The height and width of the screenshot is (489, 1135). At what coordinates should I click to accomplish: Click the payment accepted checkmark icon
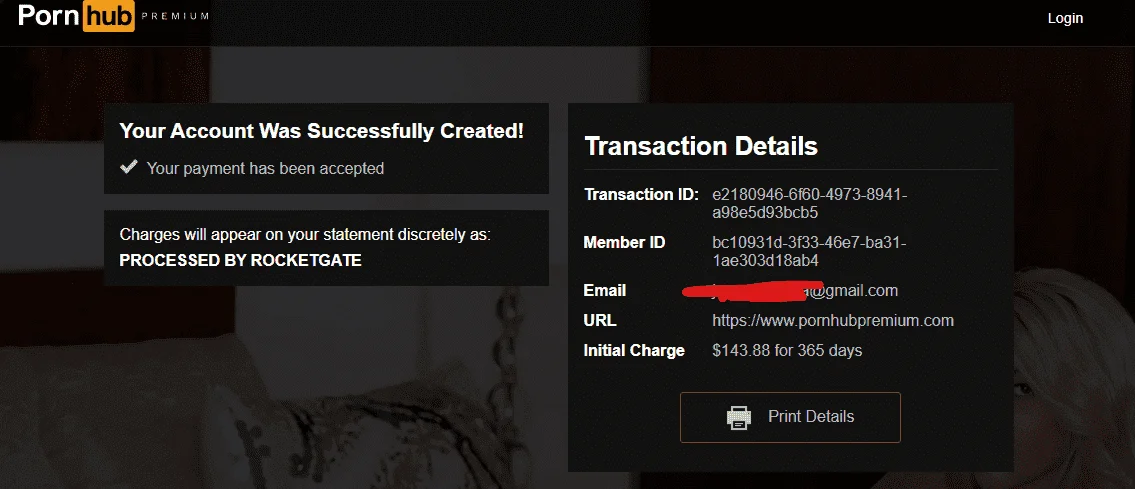coord(129,168)
